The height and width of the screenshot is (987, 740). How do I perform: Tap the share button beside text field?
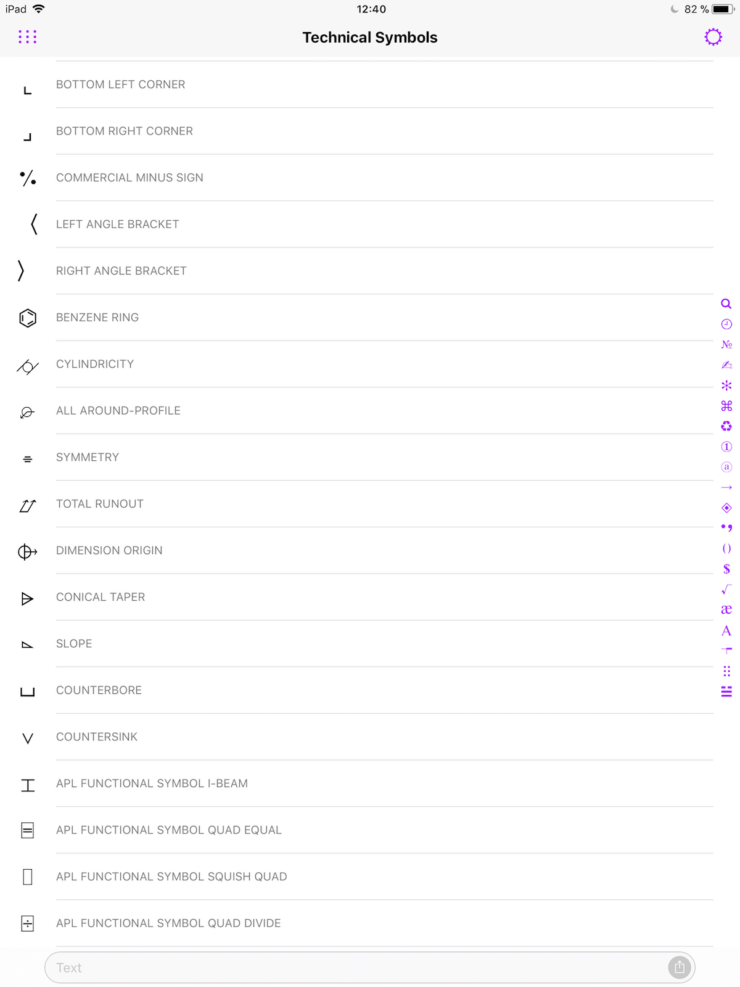coord(679,967)
